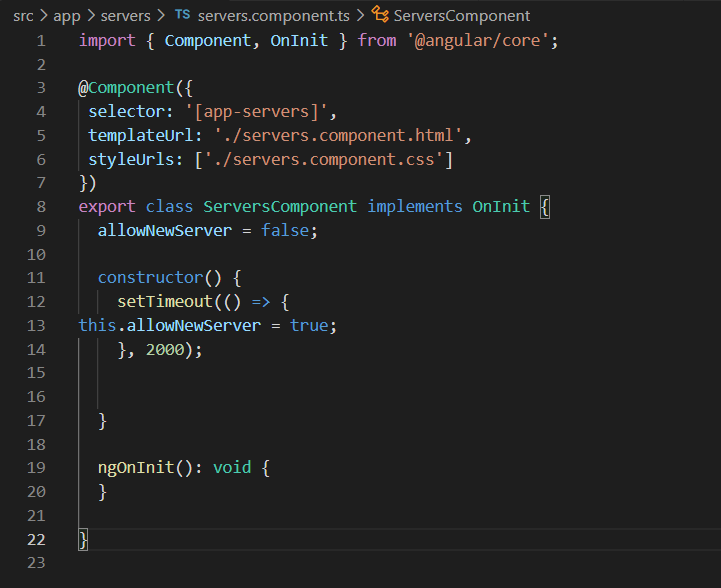The height and width of the screenshot is (588, 721).
Task: Open the src breadcrumb folder
Action: [x=23, y=16]
